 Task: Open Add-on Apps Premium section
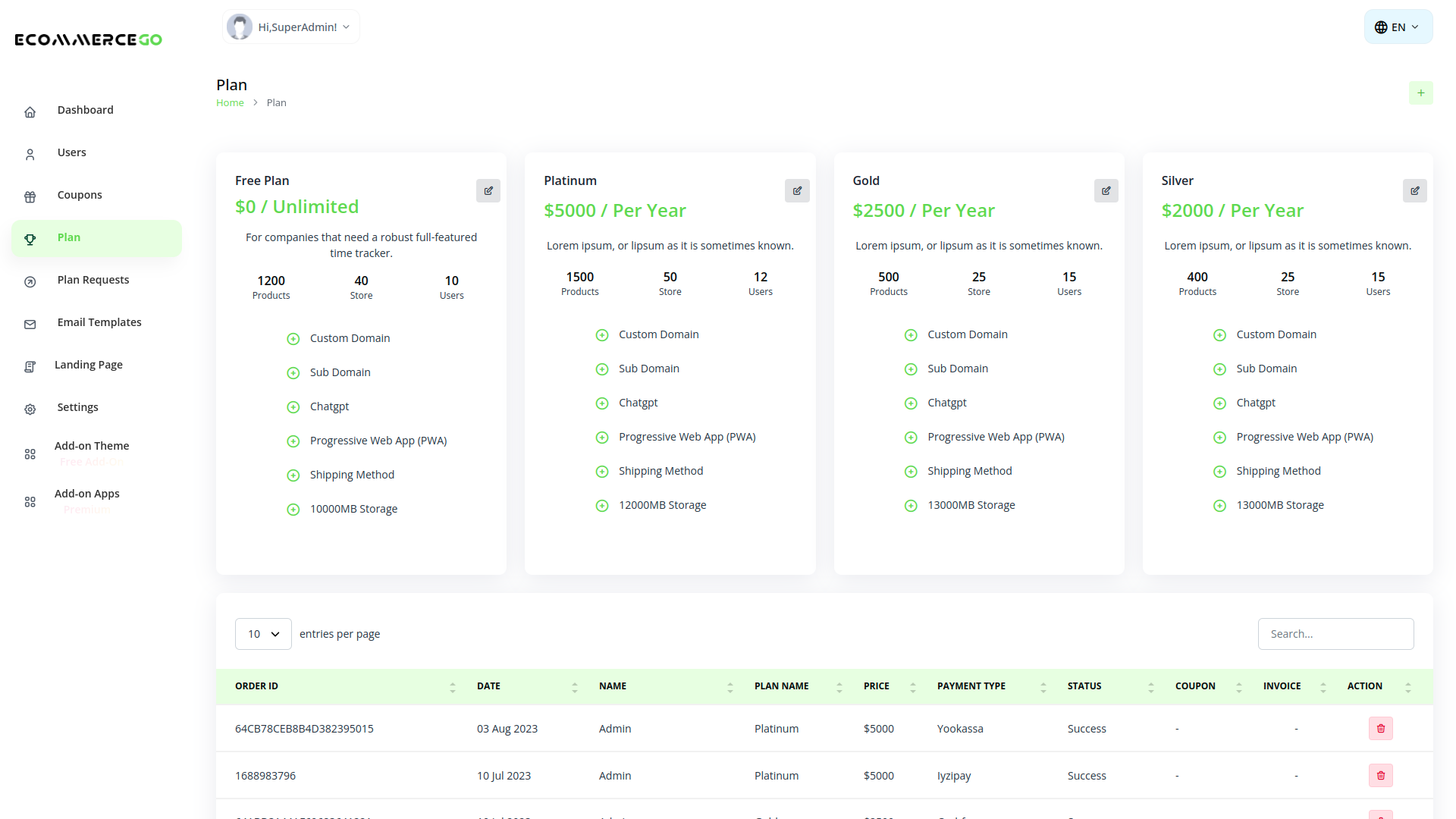pyautogui.click(x=30, y=501)
